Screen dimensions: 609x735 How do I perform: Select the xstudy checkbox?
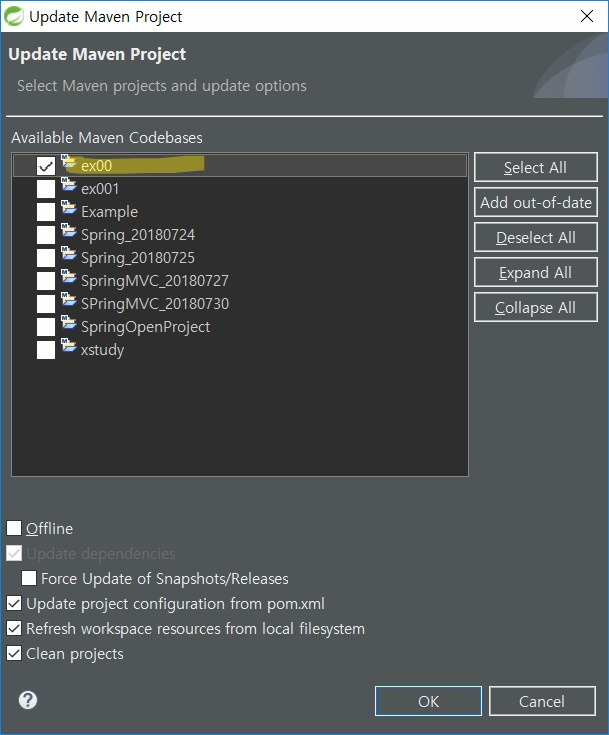click(x=46, y=350)
